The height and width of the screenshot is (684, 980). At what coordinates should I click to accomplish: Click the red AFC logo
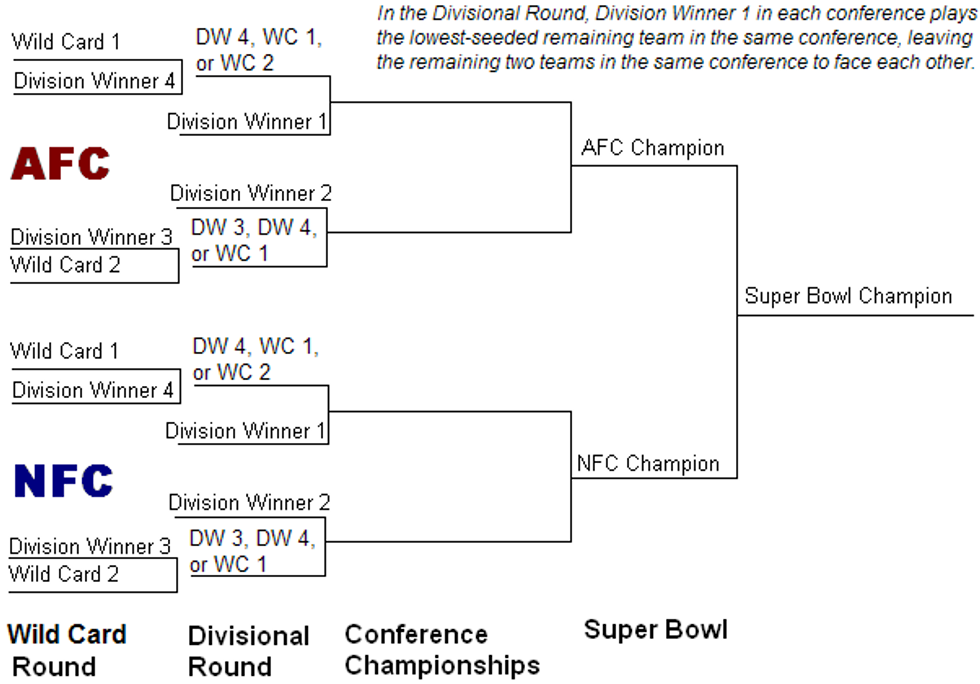(60, 164)
